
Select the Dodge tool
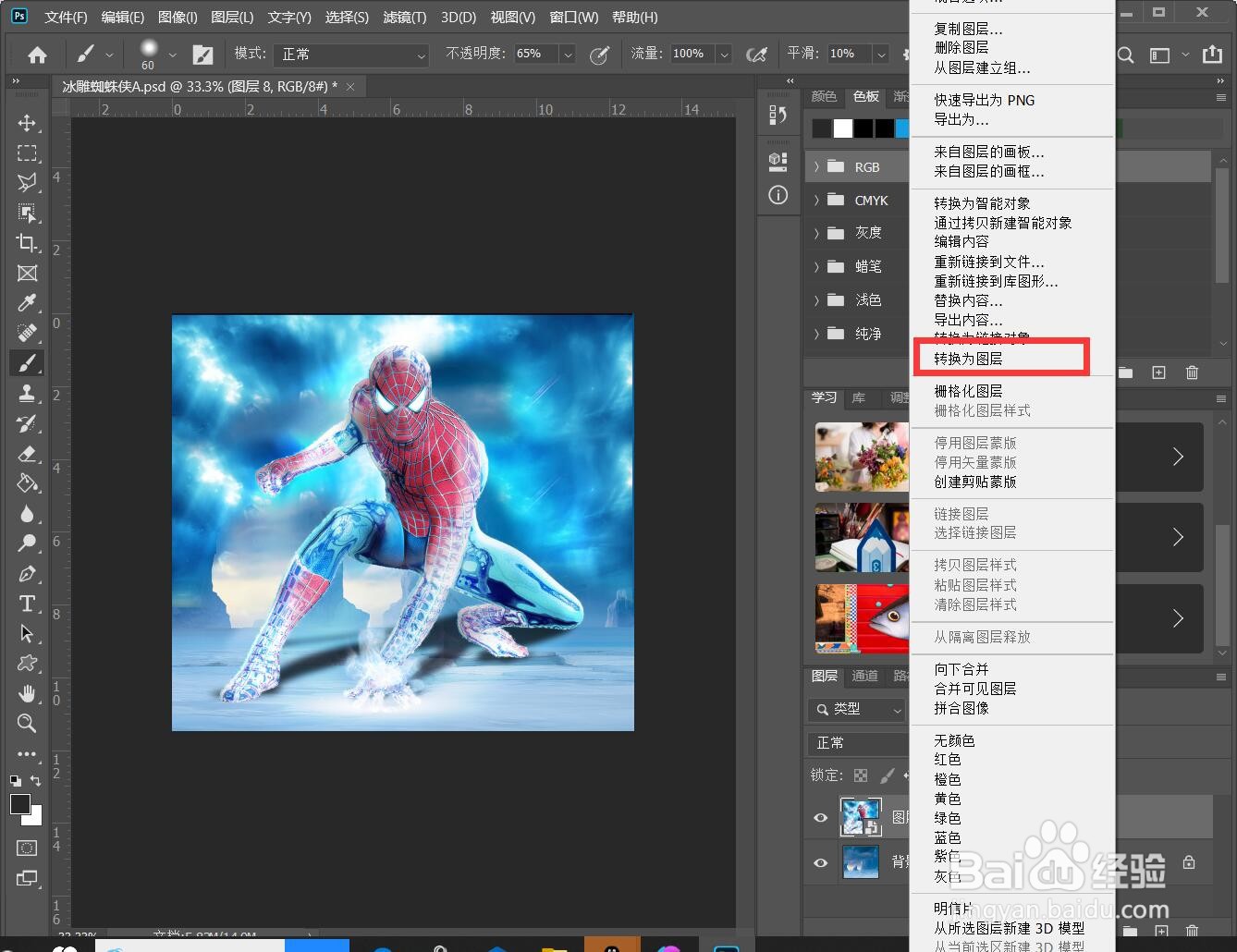pos(27,543)
